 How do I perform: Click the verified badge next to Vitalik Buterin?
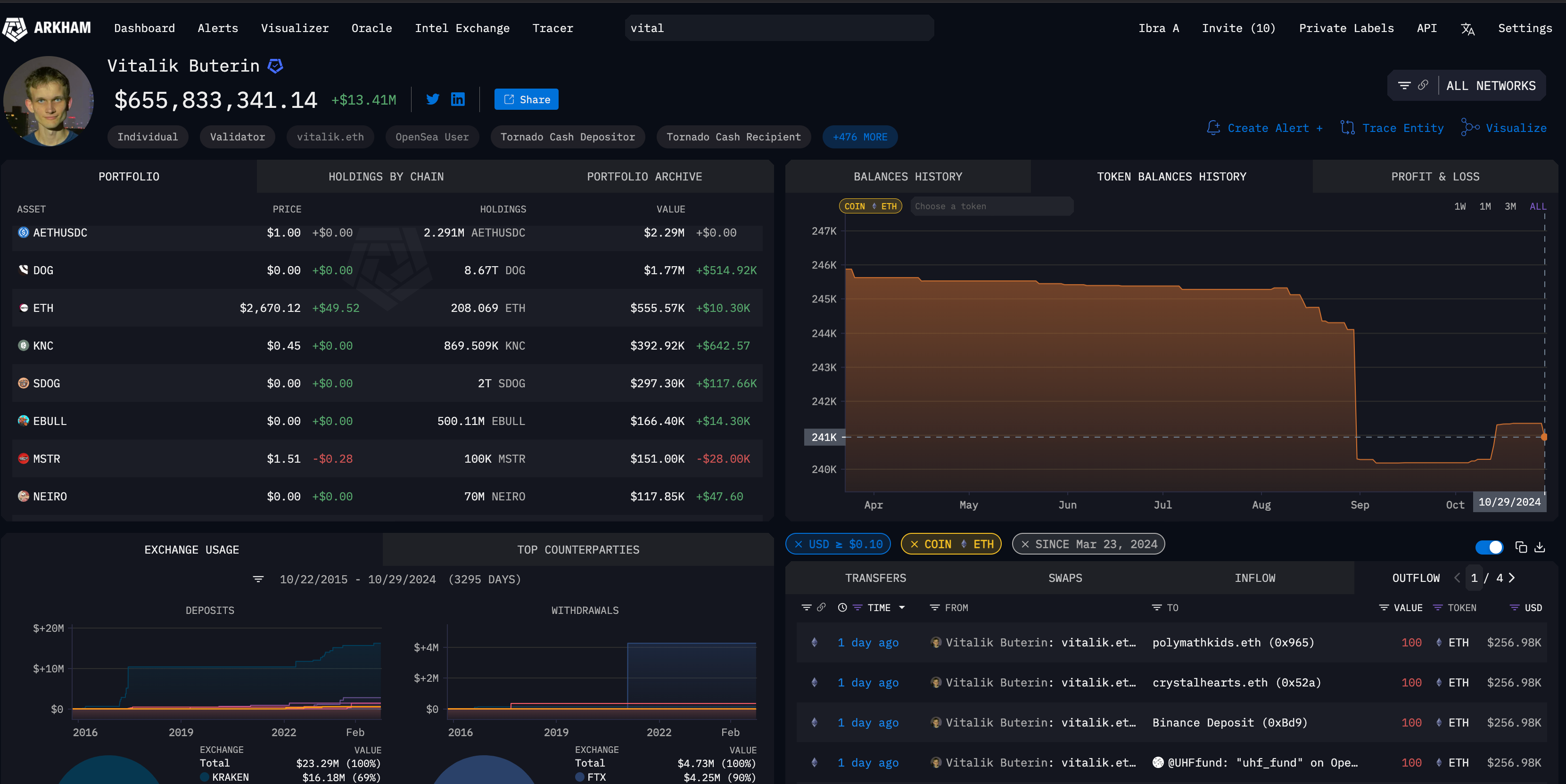(x=275, y=65)
